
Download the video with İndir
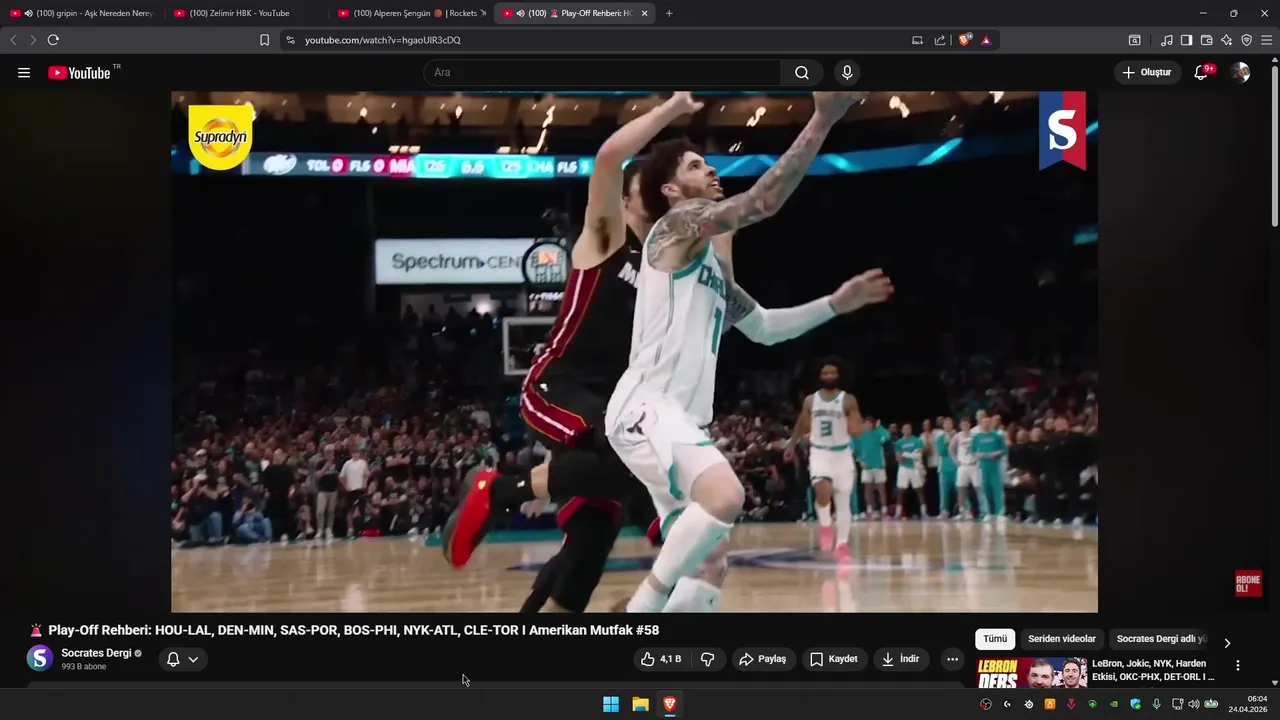pos(901,659)
